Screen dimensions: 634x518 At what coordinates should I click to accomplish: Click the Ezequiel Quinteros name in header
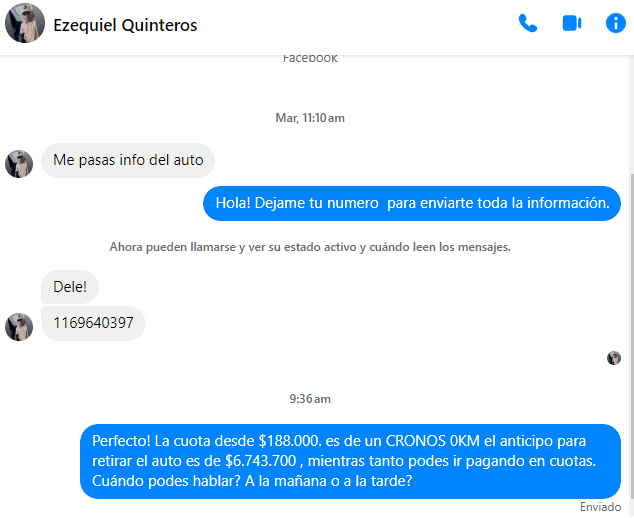click(x=125, y=25)
